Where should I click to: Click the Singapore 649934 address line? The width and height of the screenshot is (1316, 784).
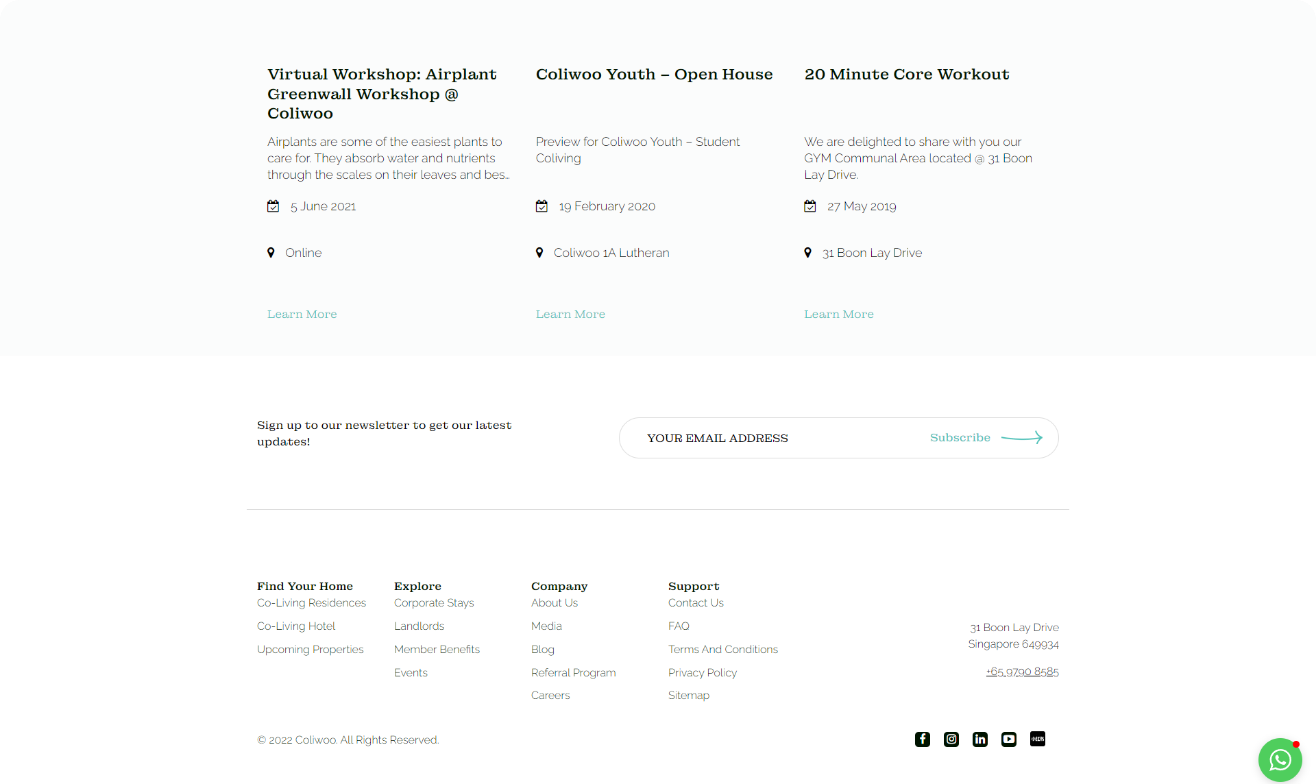(x=1013, y=644)
